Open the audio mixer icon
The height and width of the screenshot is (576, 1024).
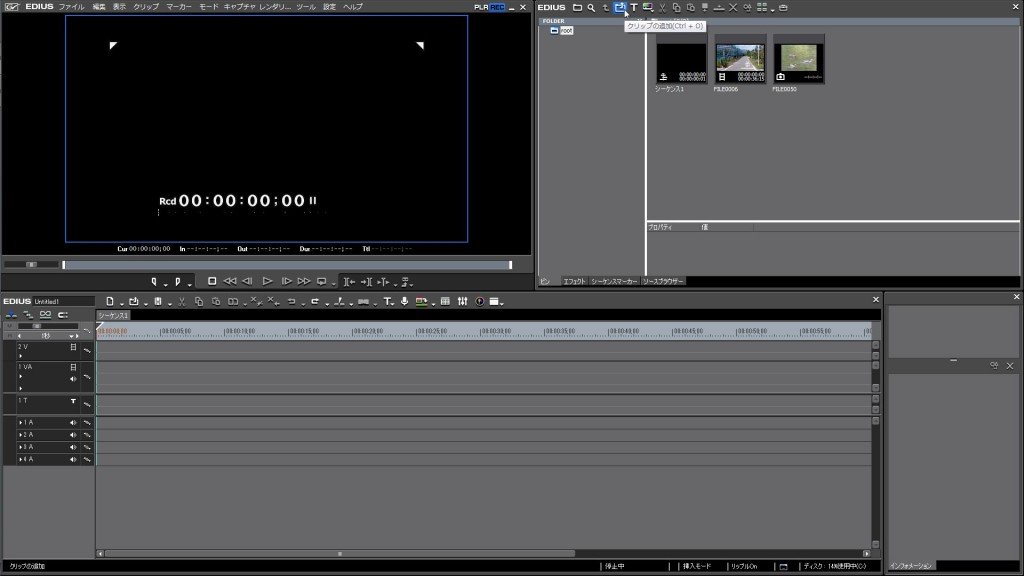click(462, 302)
